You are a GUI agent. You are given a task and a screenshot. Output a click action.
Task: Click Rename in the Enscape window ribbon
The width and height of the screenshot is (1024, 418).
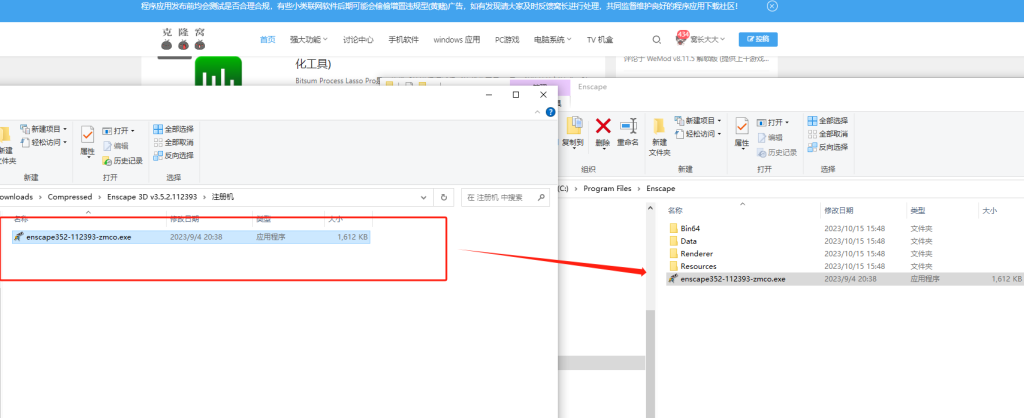[628, 131]
